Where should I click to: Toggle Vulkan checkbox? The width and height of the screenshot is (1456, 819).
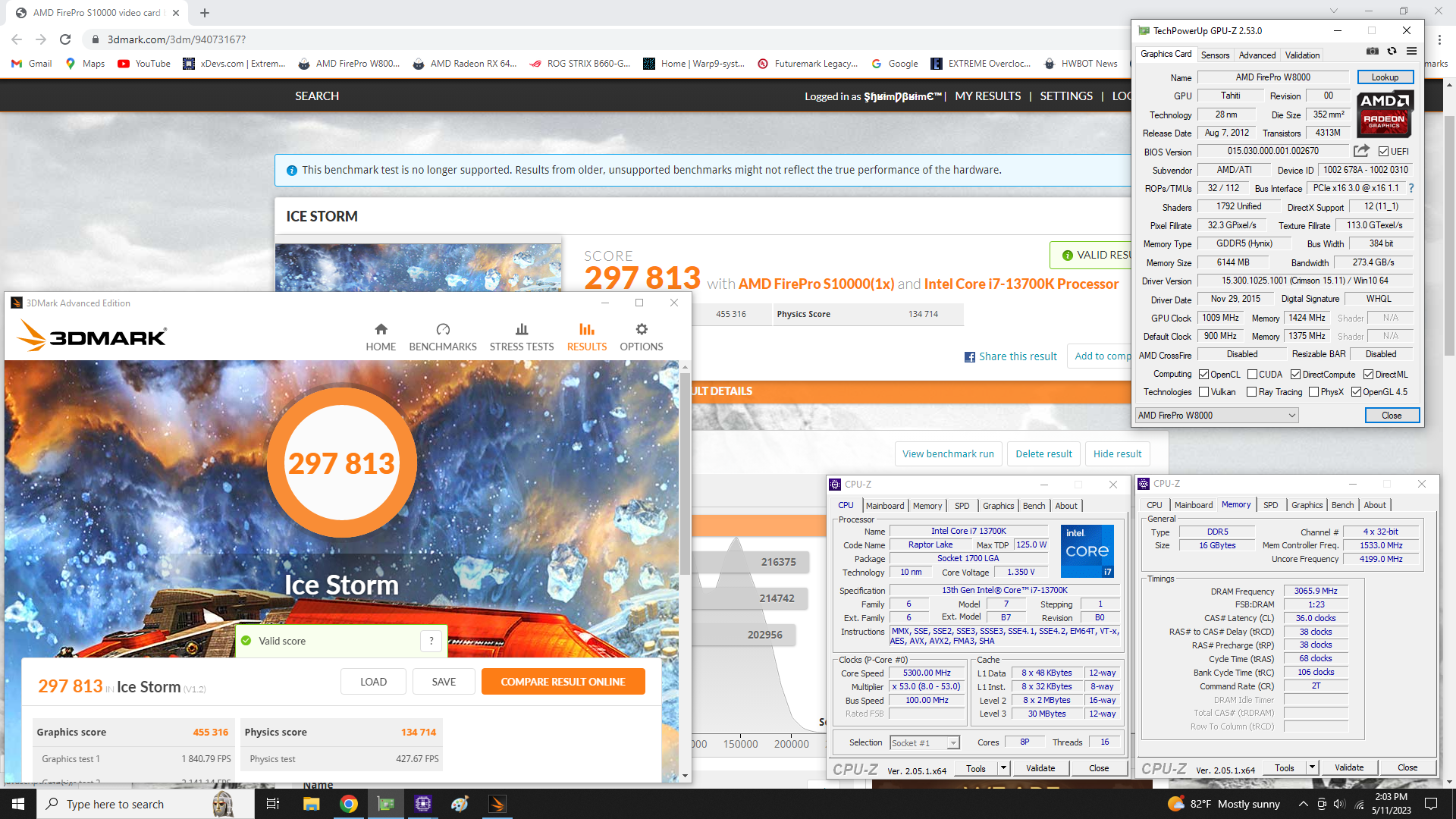(1203, 392)
